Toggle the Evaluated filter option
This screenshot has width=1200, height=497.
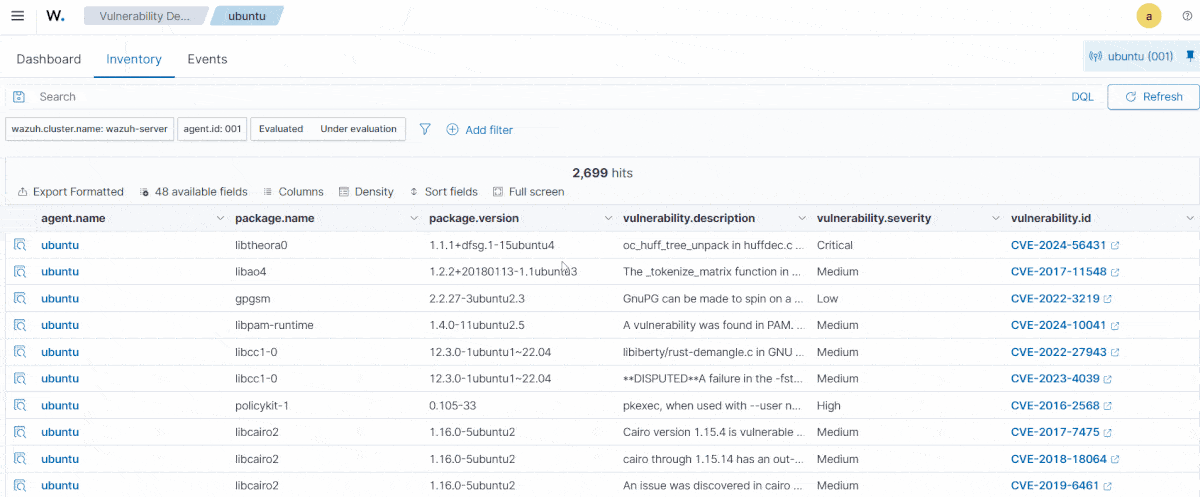point(281,129)
